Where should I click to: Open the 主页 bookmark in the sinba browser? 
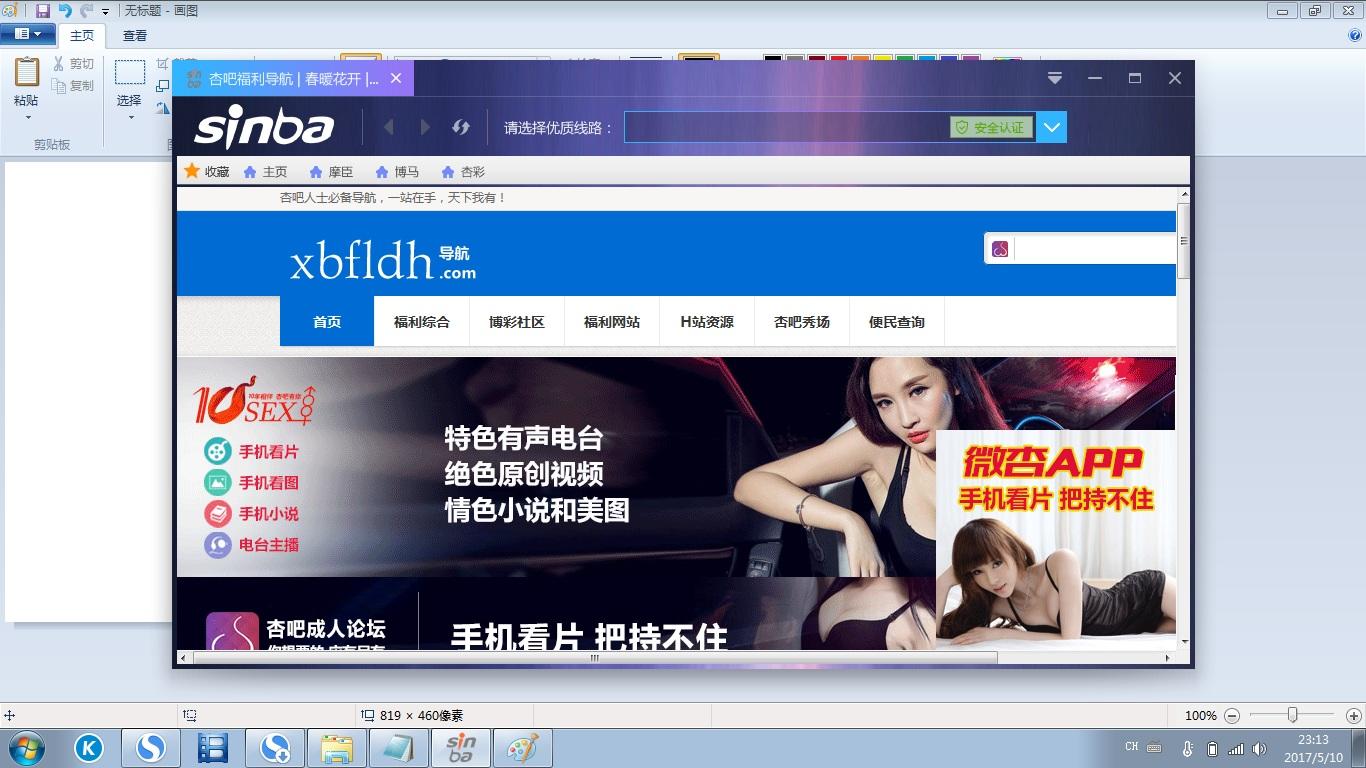point(265,172)
